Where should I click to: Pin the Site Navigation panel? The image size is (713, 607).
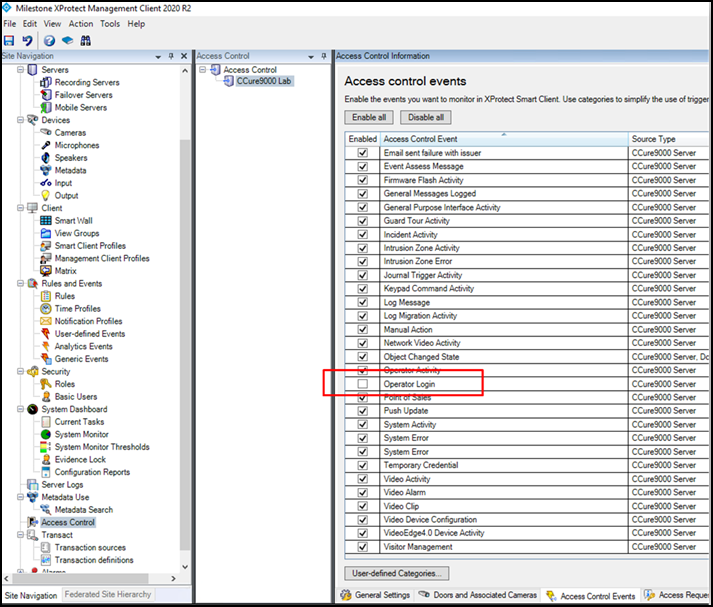171,56
